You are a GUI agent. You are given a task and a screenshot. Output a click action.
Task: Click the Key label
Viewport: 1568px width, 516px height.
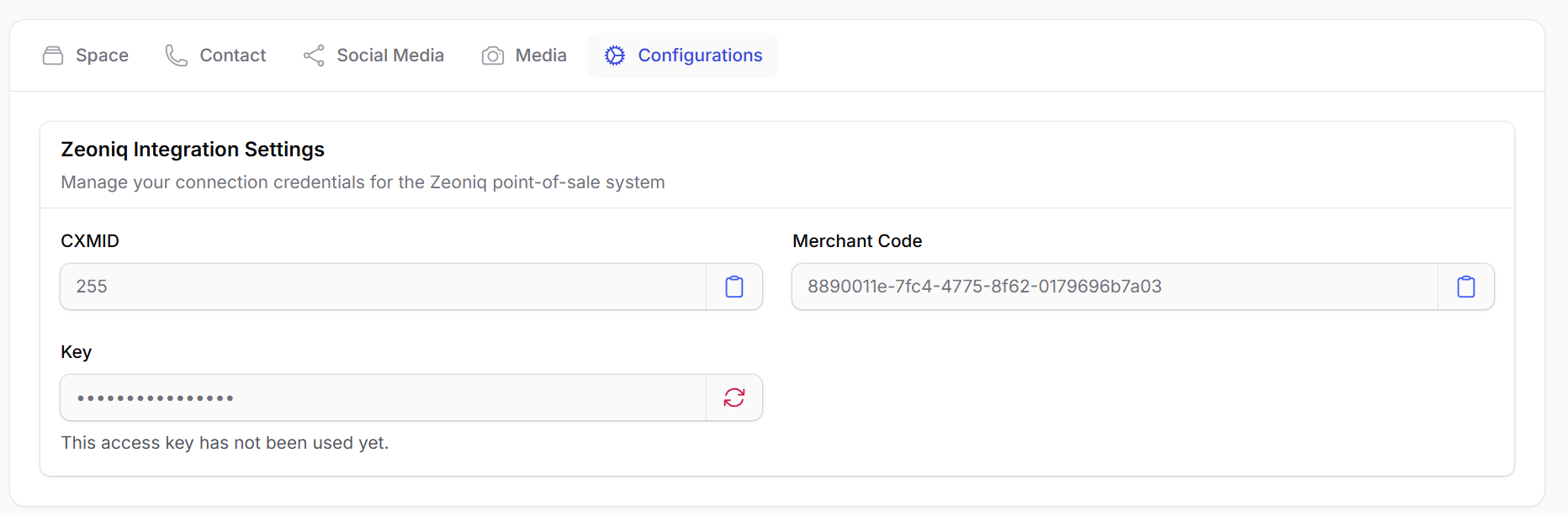[x=76, y=352]
